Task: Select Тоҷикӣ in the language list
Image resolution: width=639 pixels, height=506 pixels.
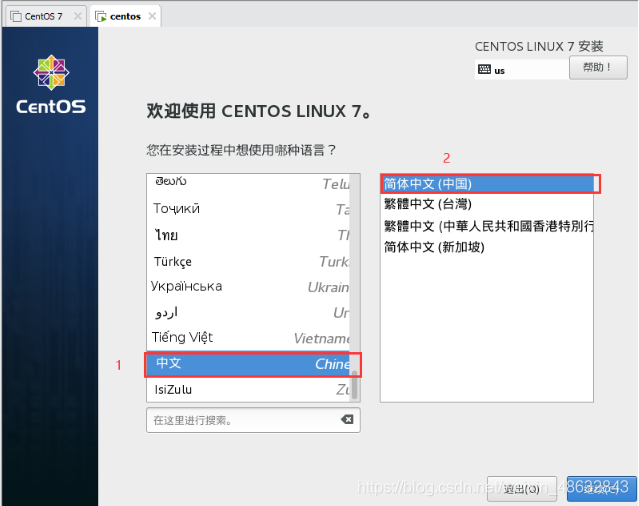Action: (x=248, y=209)
